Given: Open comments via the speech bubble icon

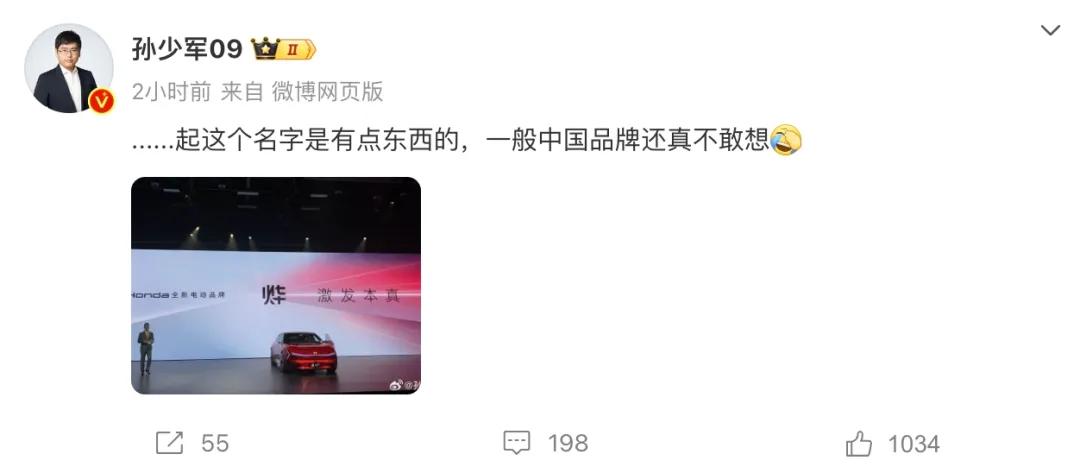Looking at the screenshot, I should [x=517, y=443].
